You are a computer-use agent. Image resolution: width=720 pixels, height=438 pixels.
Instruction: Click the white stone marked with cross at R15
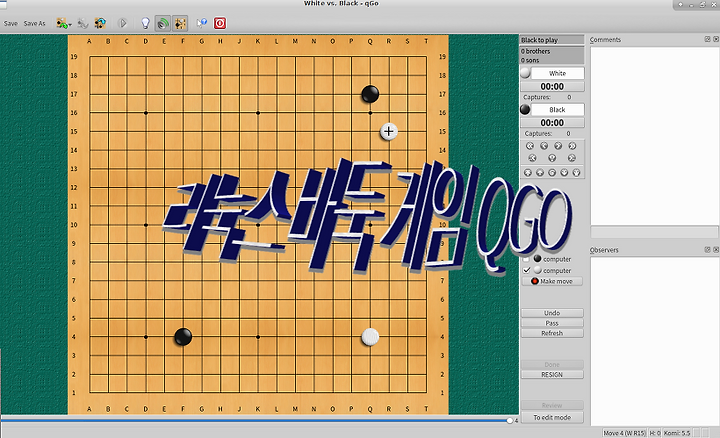(x=388, y=131)
